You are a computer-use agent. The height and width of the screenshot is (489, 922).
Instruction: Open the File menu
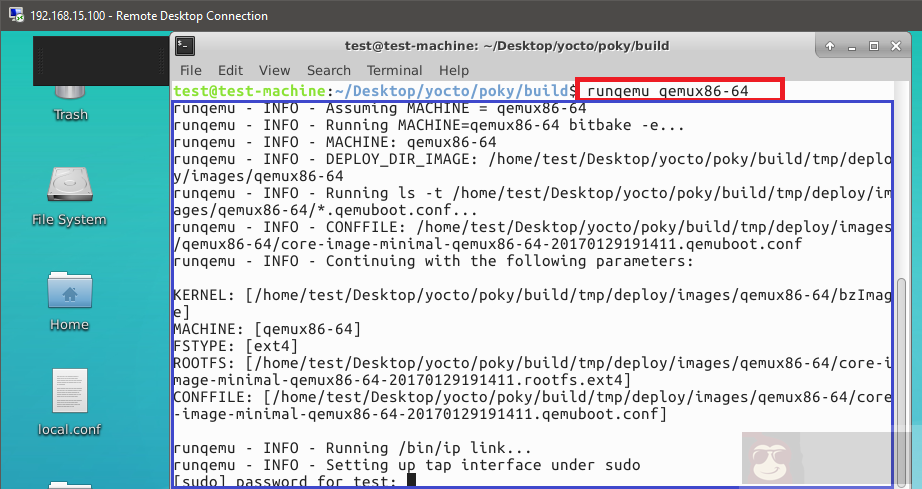coord(190,70)
